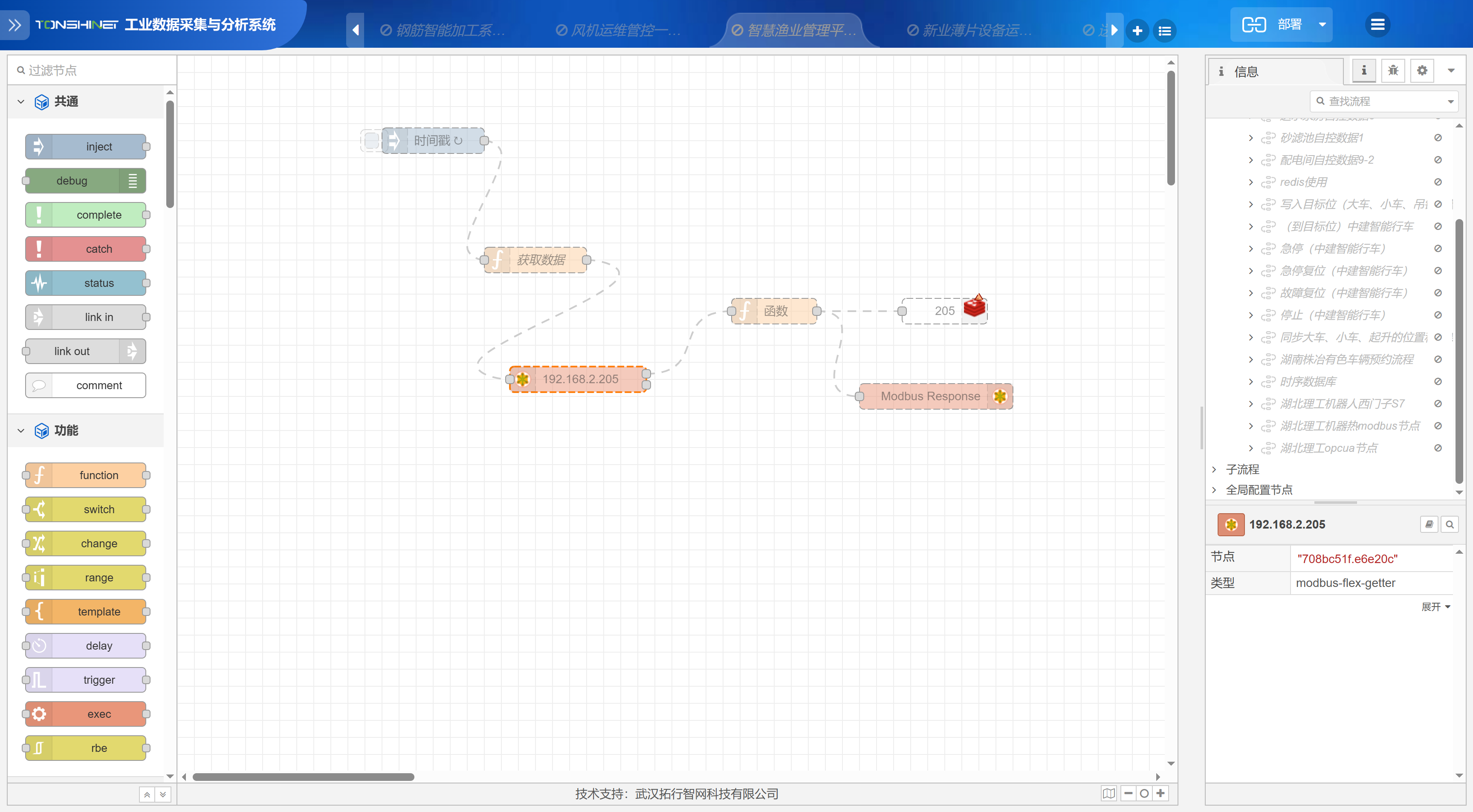
Task: Open the main hamburger menu
Action: tap(1377, 25)
